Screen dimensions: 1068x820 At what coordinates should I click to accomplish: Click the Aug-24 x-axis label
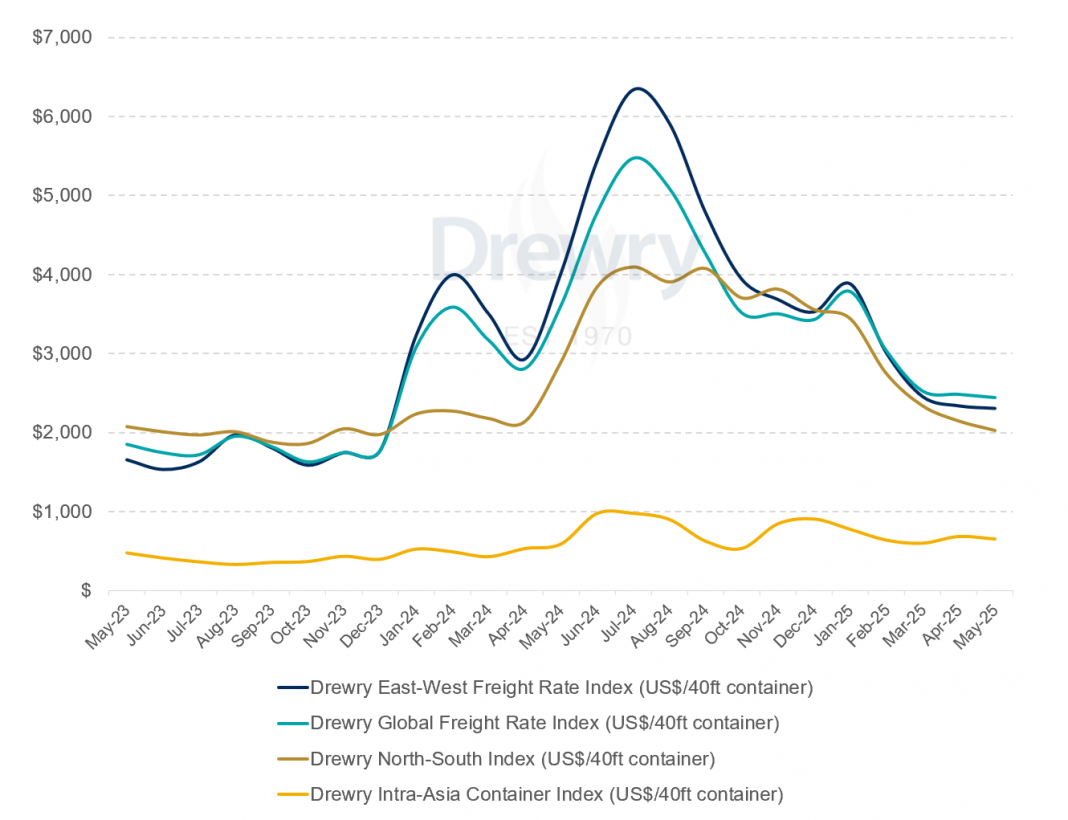point(651,627)
